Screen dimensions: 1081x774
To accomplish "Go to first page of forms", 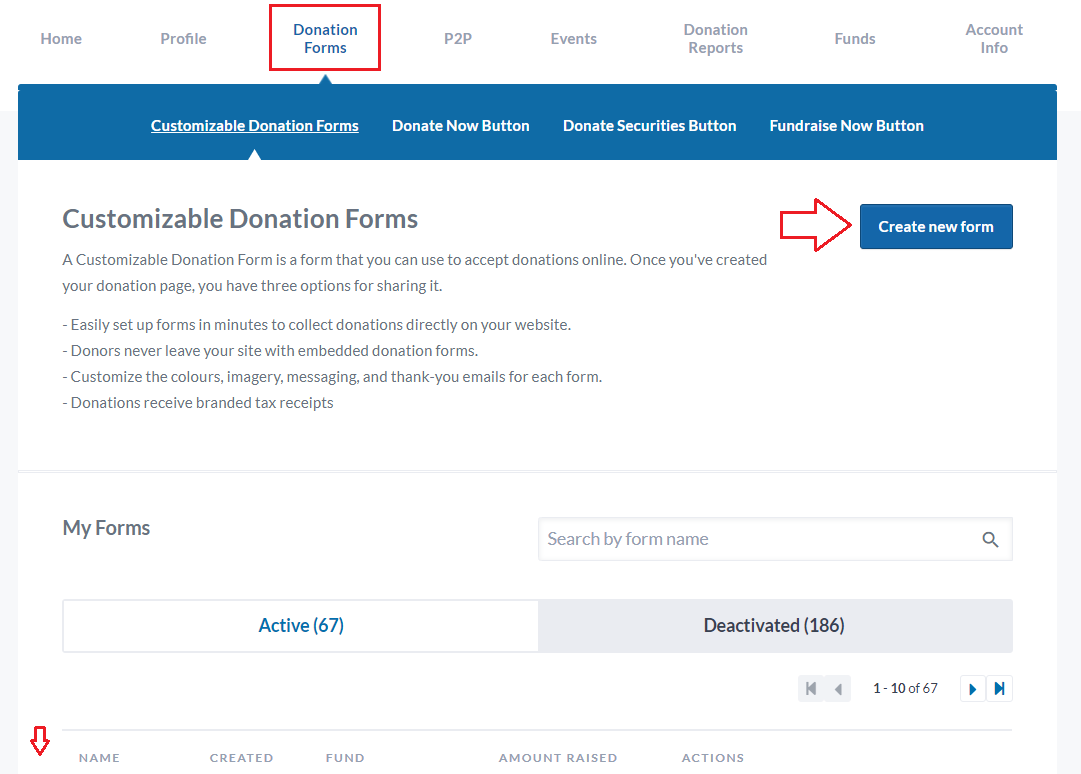I will (811, 689).
